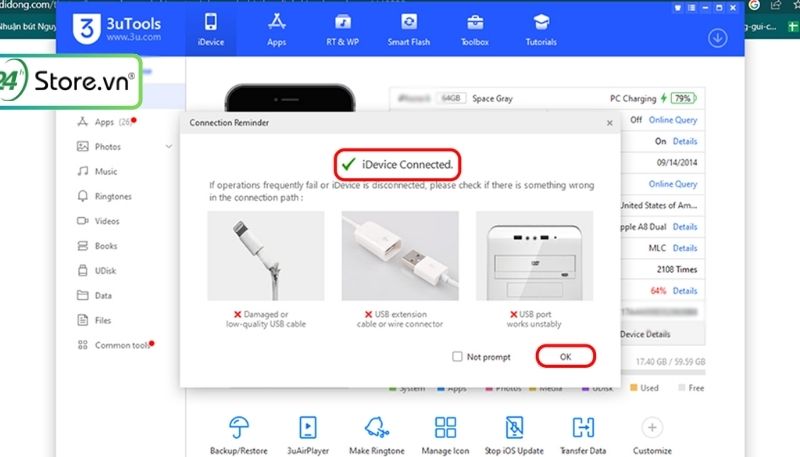This screenshot has height=457, width=800.
Task: Open Data in the sidebar
Action: [x=103, y=295]
